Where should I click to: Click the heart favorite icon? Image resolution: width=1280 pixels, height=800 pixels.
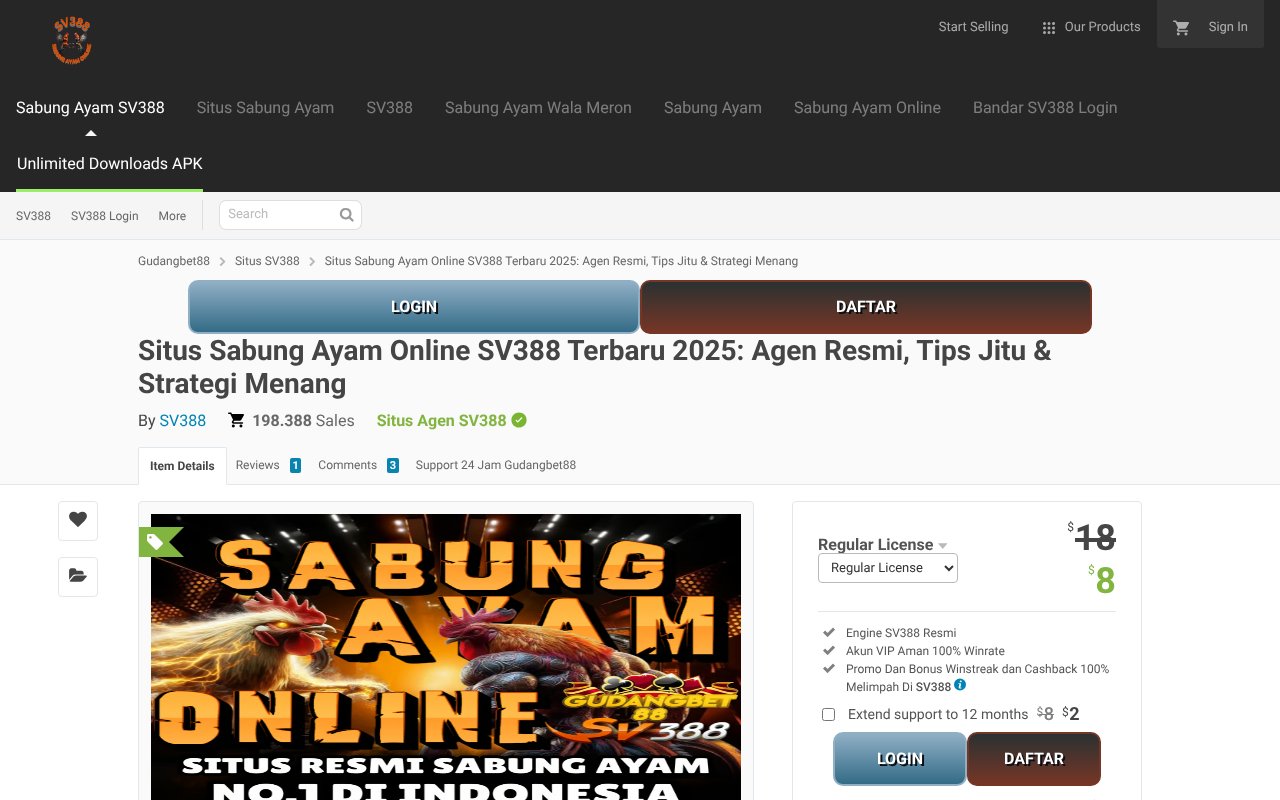78,520
